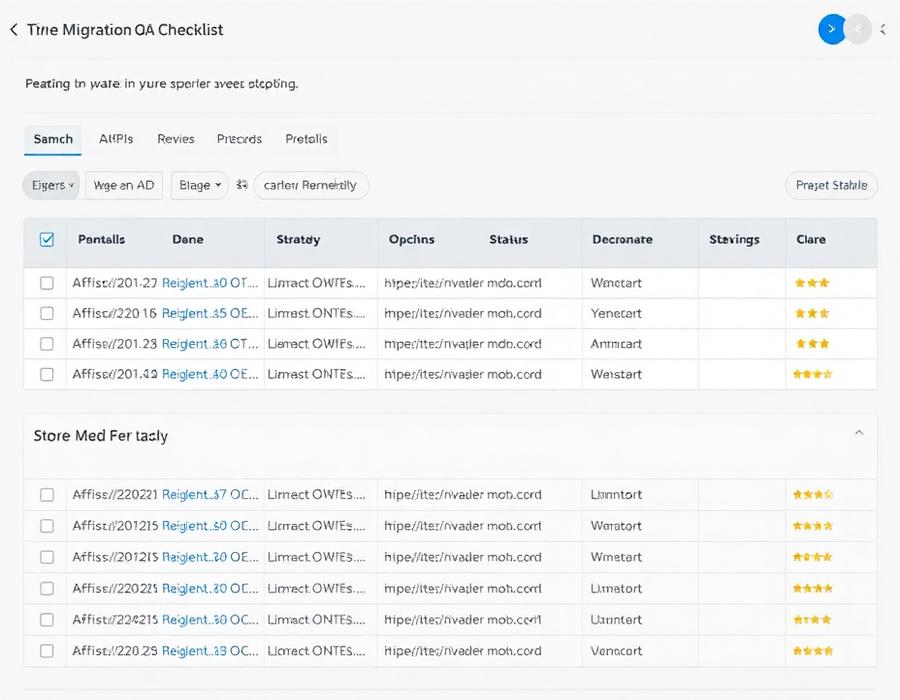Select the checkbox in the Wenstart row
This screenshot has height=700, width=900.
pyautogui.click(x=46, y=374)
